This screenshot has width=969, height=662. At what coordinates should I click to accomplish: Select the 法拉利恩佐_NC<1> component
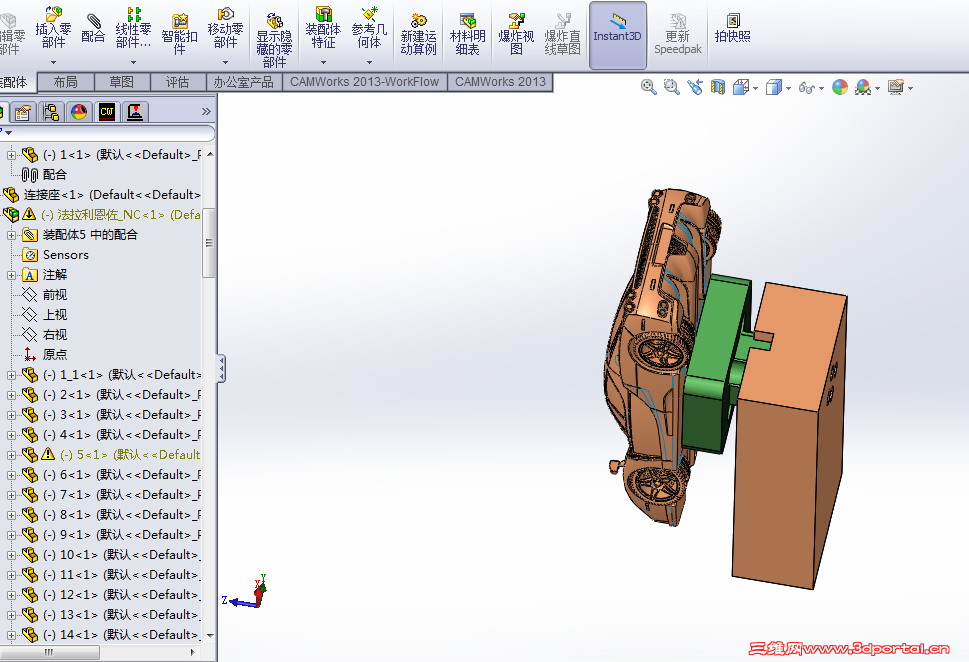tap(102, 214)
